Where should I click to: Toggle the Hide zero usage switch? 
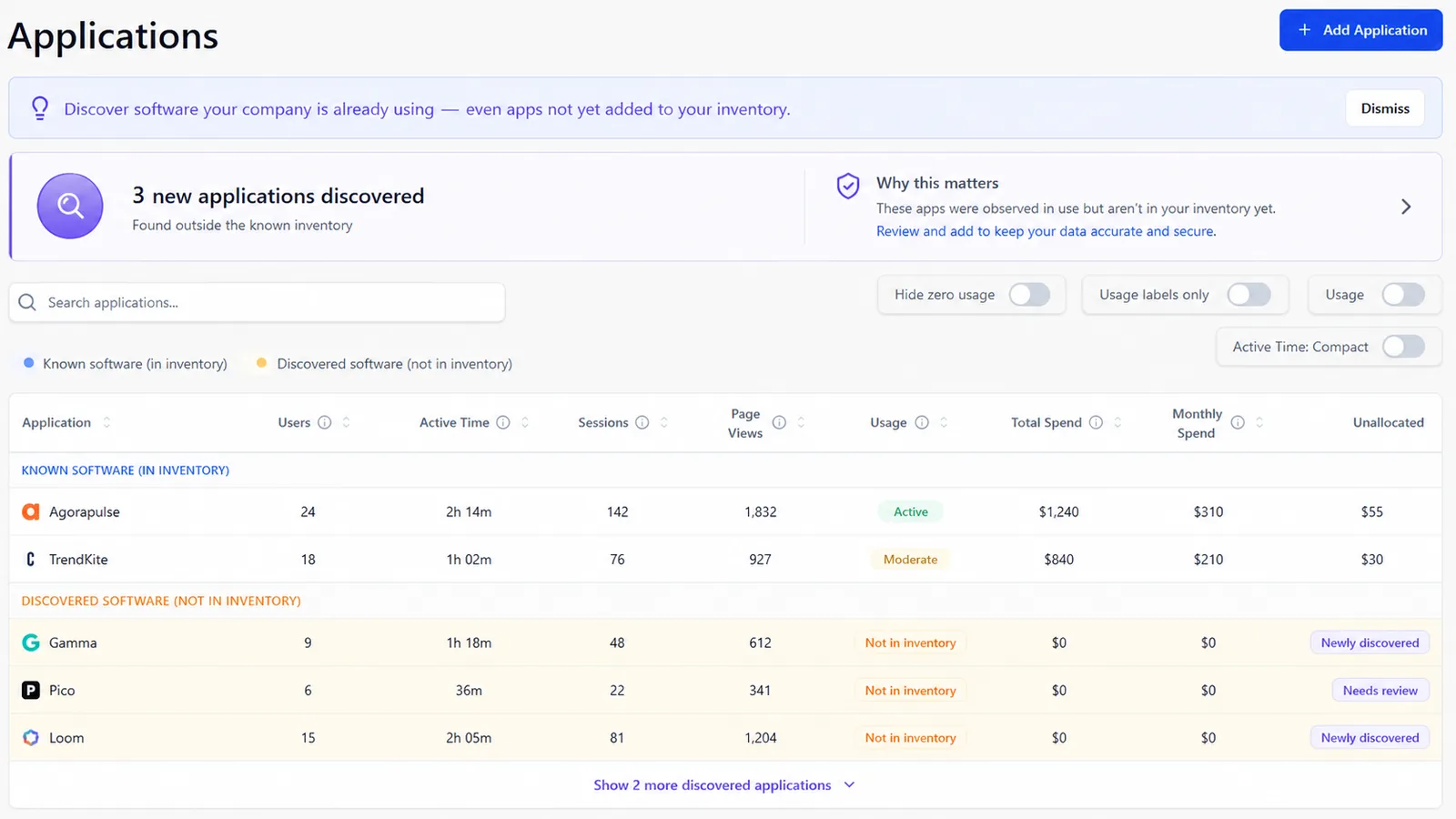click(x=1029, y=294)
